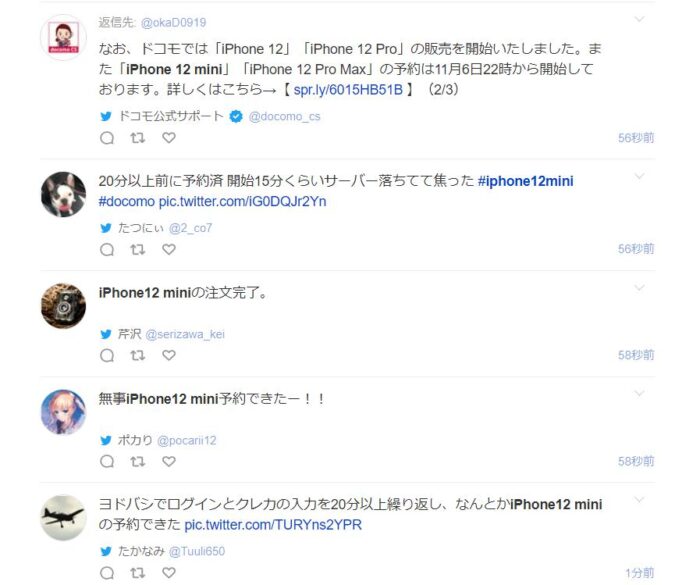Like the tweet by @2_co7

[169, 249]
